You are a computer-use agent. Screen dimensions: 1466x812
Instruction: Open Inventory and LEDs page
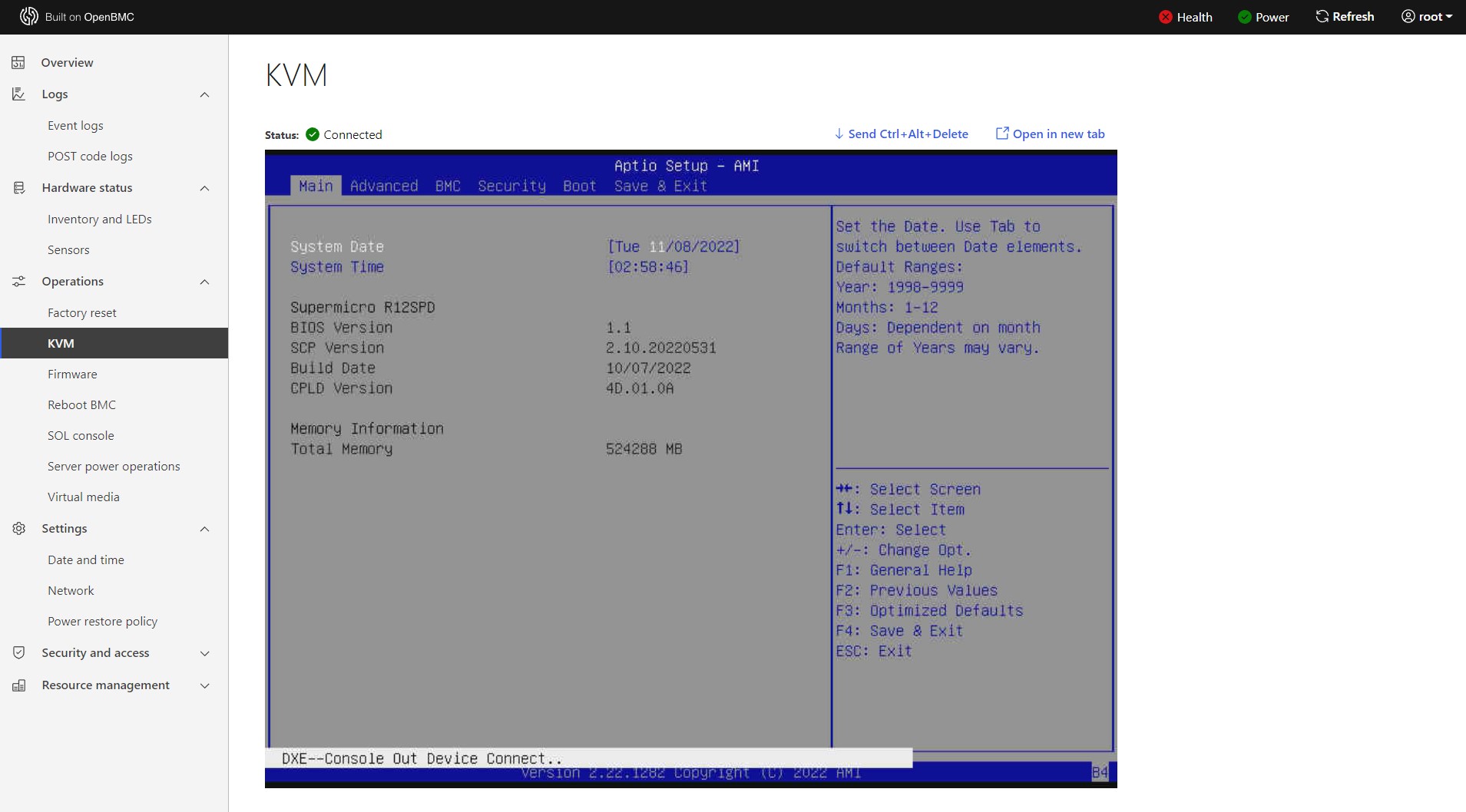click(x=114, y=219)
